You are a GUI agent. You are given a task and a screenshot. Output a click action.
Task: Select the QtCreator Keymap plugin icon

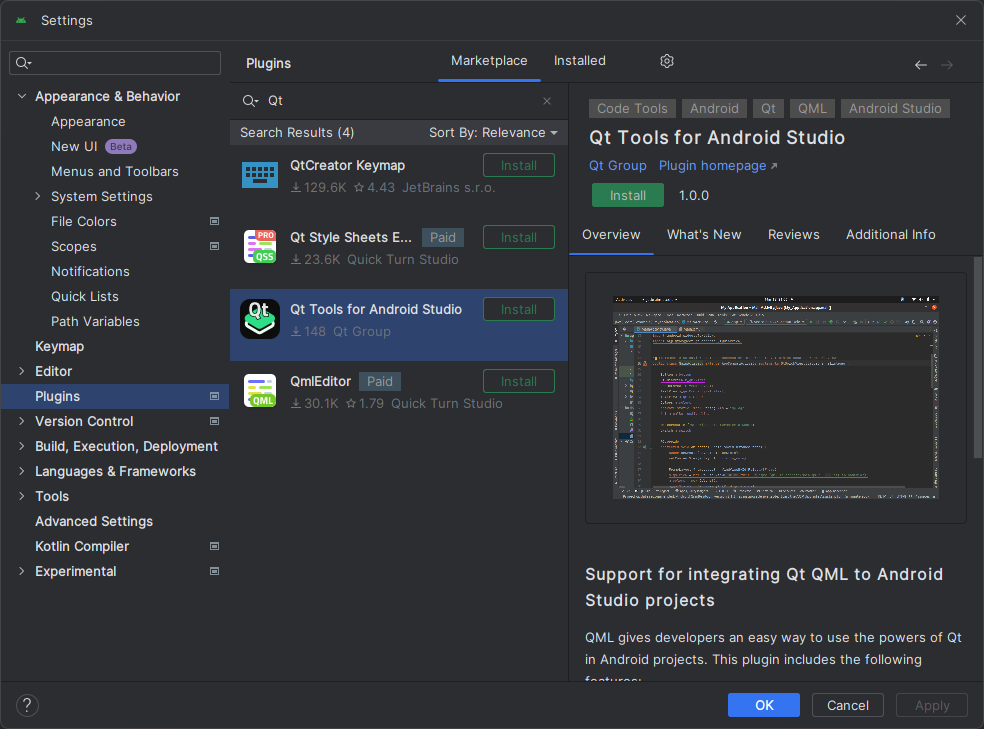[259, 173]
